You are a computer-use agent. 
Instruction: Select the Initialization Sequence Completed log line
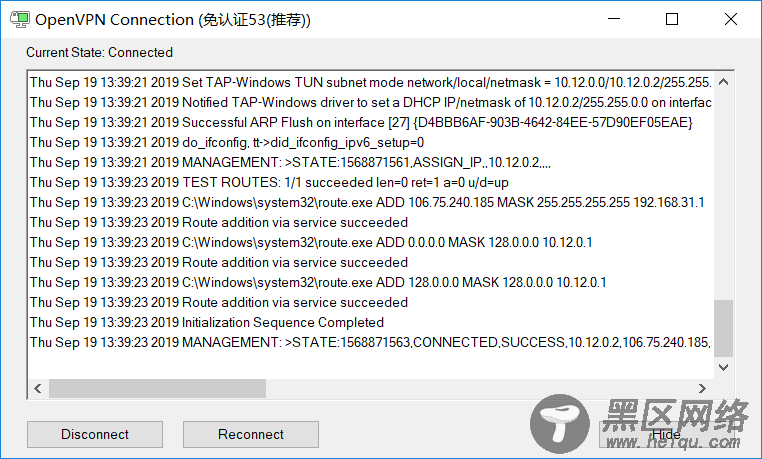[207, 323]
